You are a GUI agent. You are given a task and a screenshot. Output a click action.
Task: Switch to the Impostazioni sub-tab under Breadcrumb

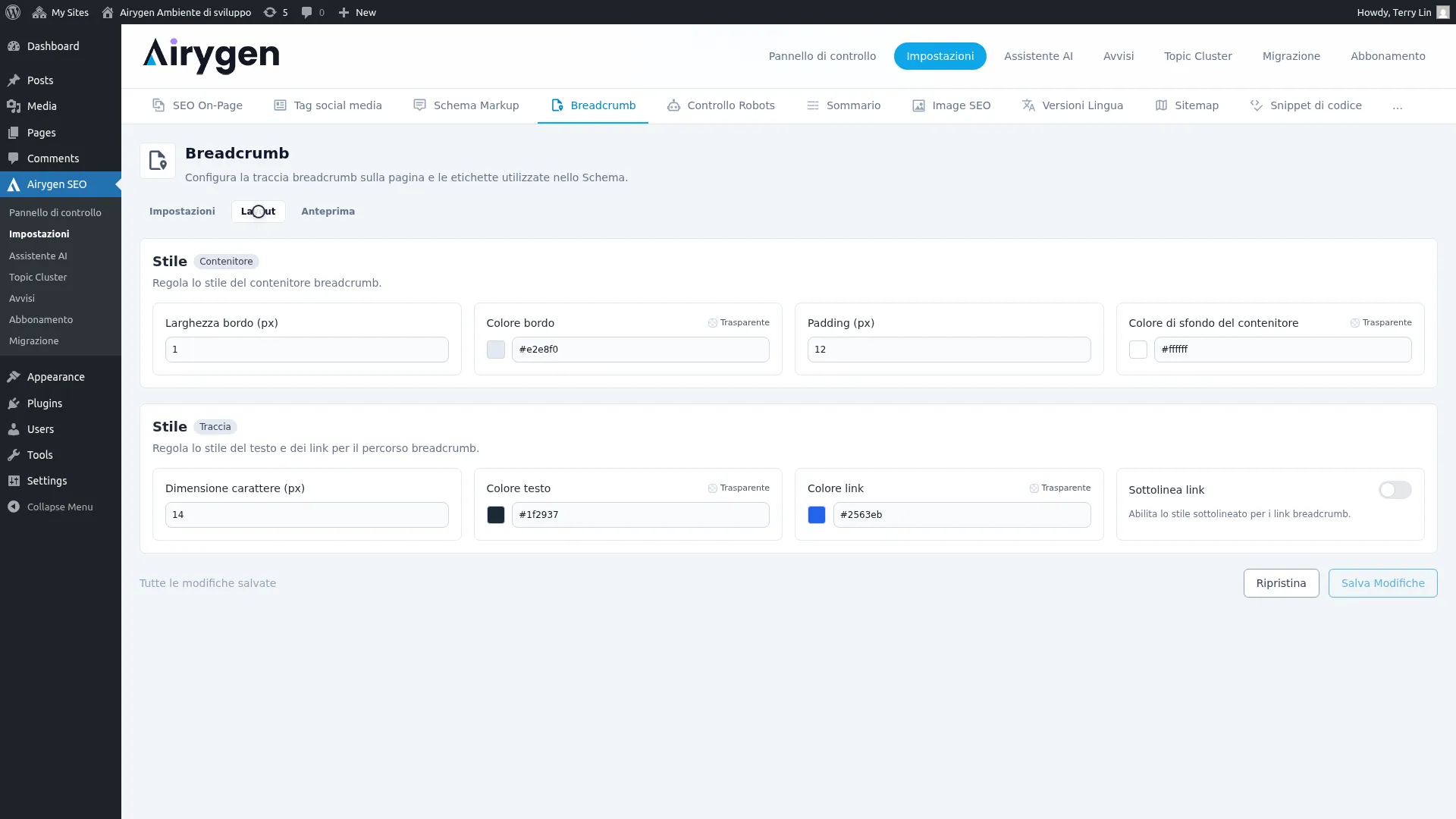182,212
